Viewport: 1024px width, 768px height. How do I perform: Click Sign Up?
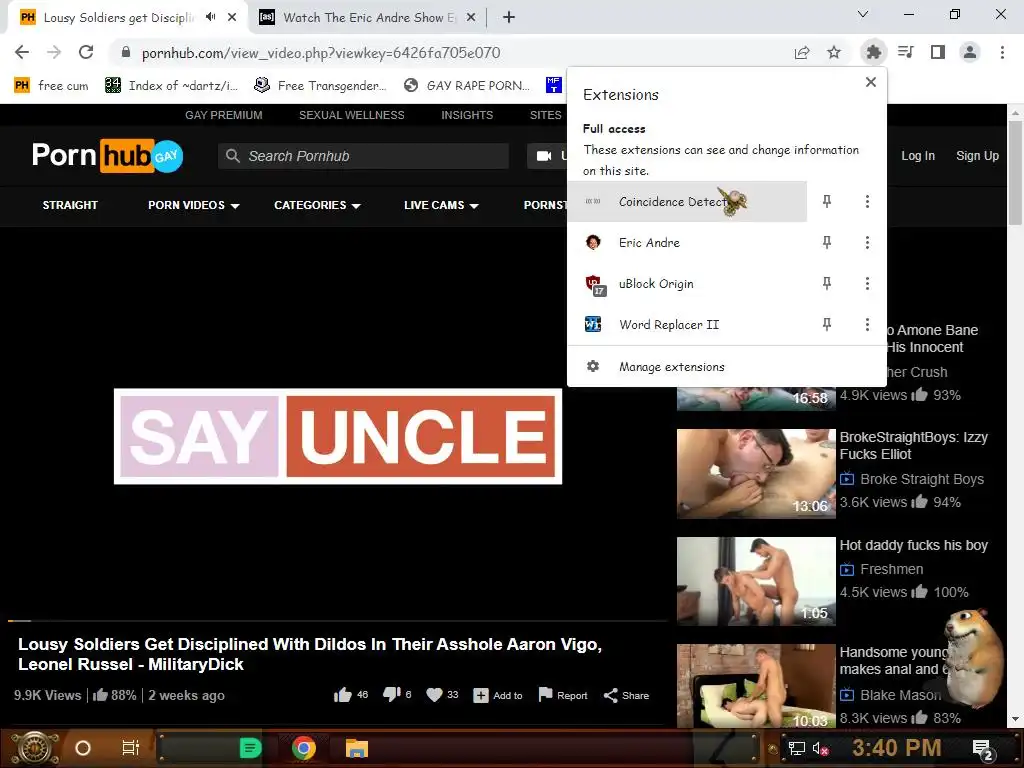pyautogui.click(x=977, y=155)
